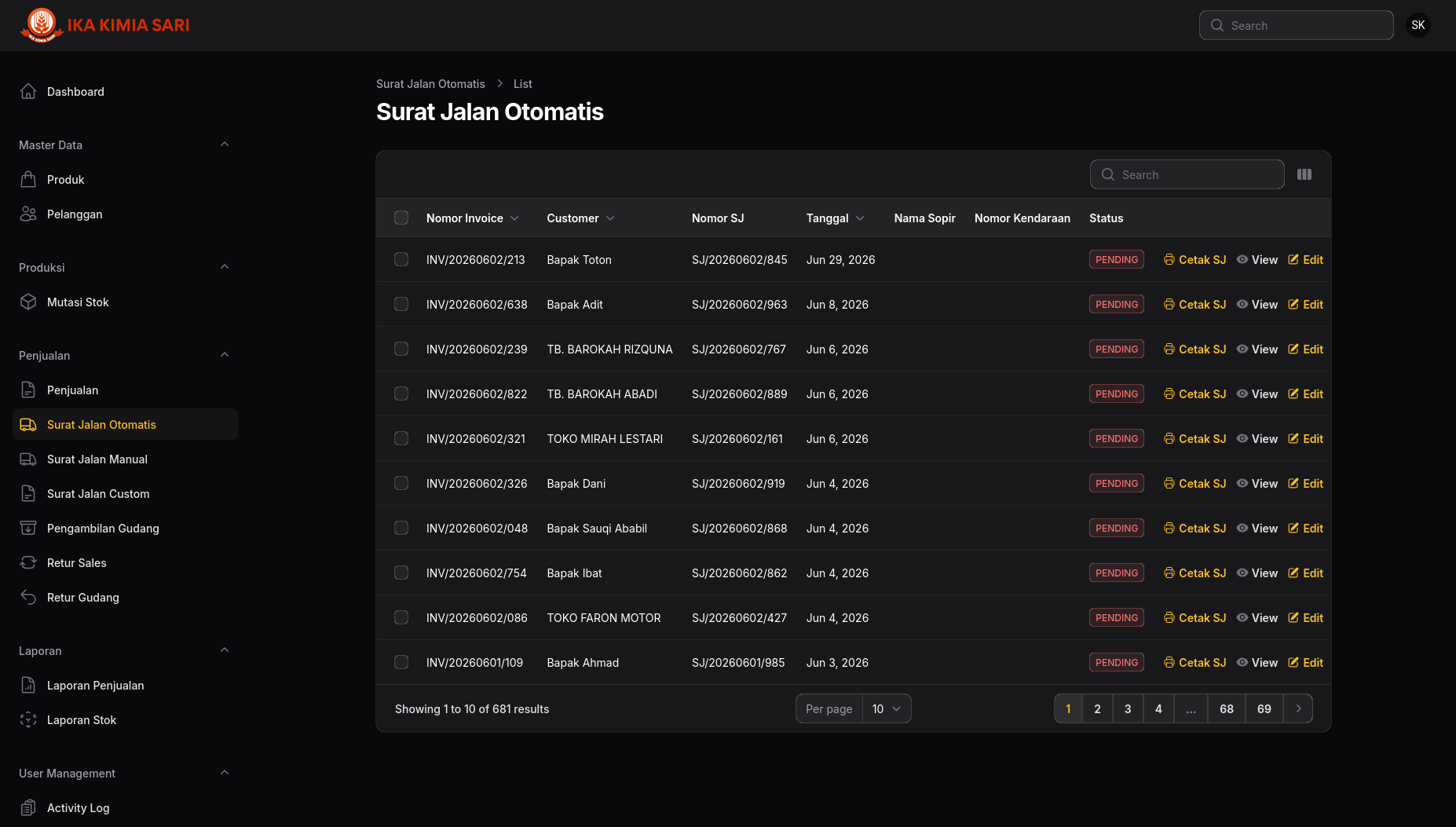
Task: Click Cetak SJ for Bapak Ibat
Action: click(1194, 573)
